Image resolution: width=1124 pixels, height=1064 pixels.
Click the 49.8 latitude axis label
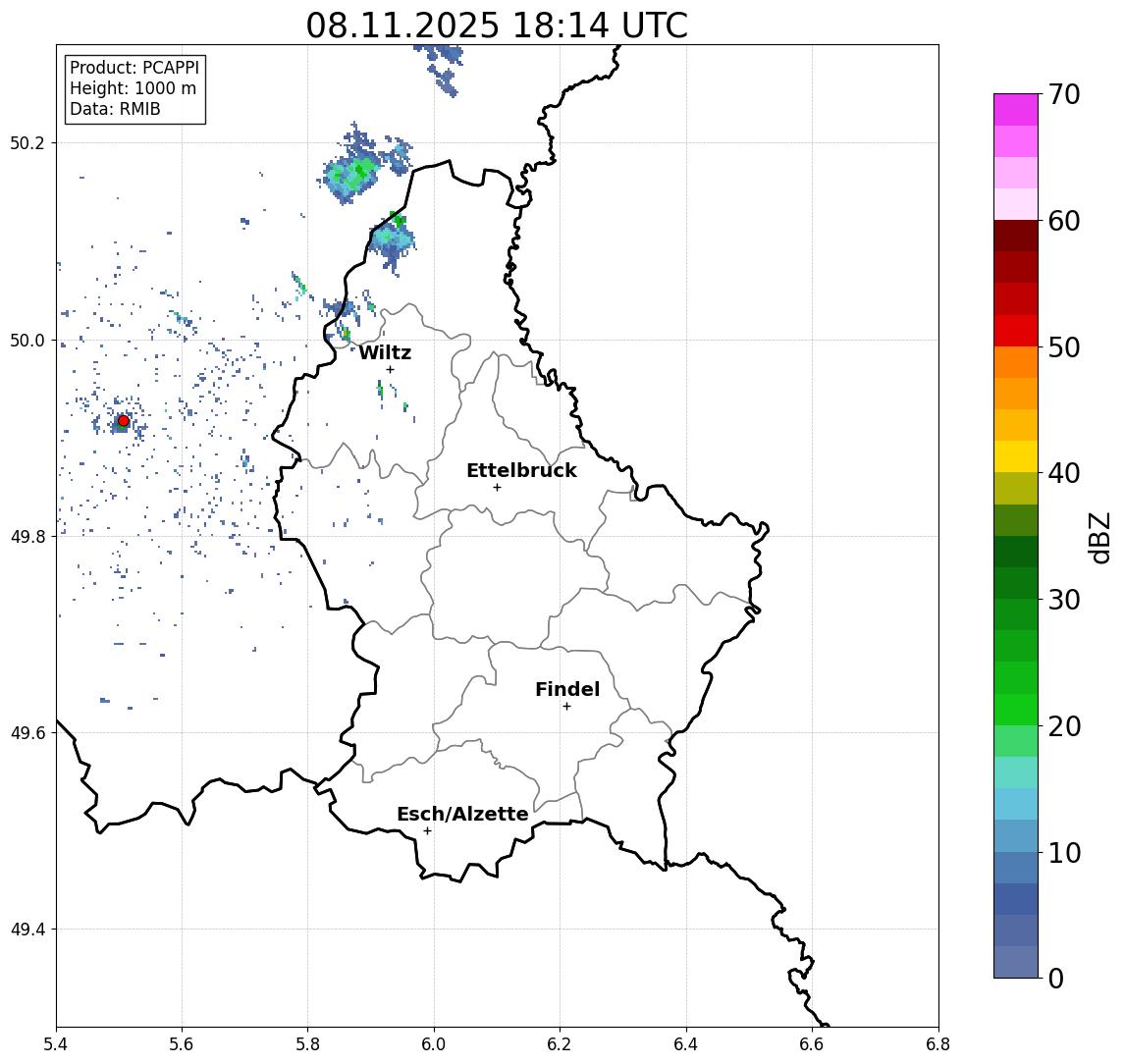27,536
